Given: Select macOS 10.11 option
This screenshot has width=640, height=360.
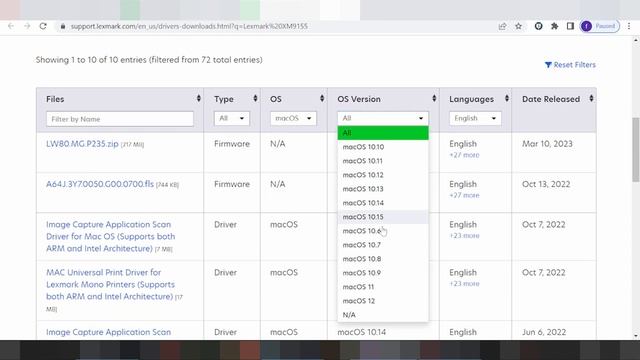Looking at the screenshot, I should (x=383, y=161).
